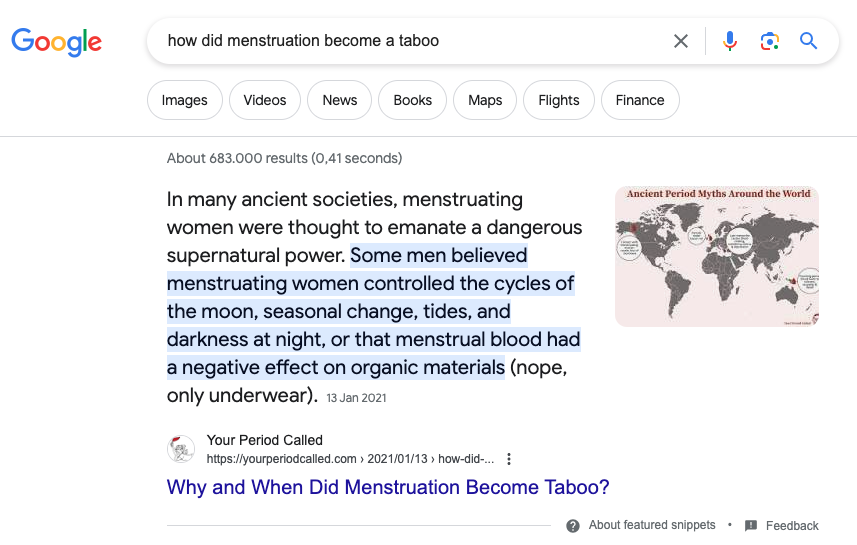Click the About featured snippets link
The width and height of the screenshot is (857, 545).
click(x=651, y=525)
